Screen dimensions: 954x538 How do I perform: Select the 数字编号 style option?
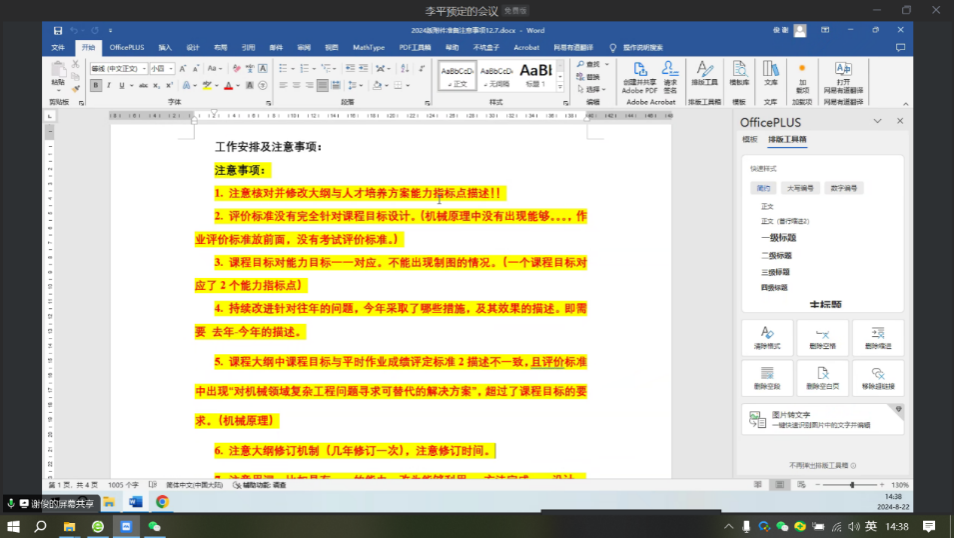click(844, 188)
